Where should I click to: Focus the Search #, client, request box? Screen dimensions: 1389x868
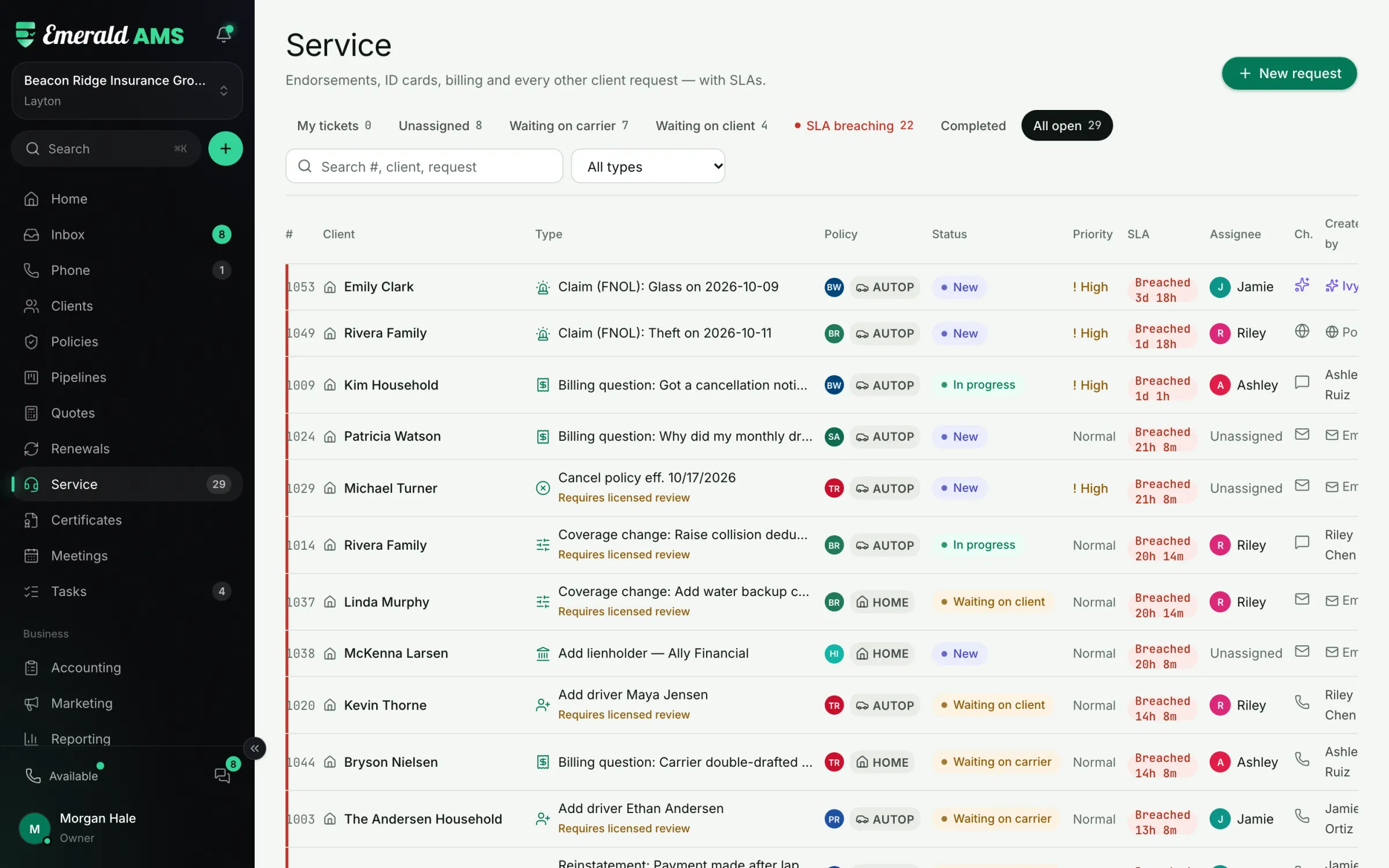point(424,167)
